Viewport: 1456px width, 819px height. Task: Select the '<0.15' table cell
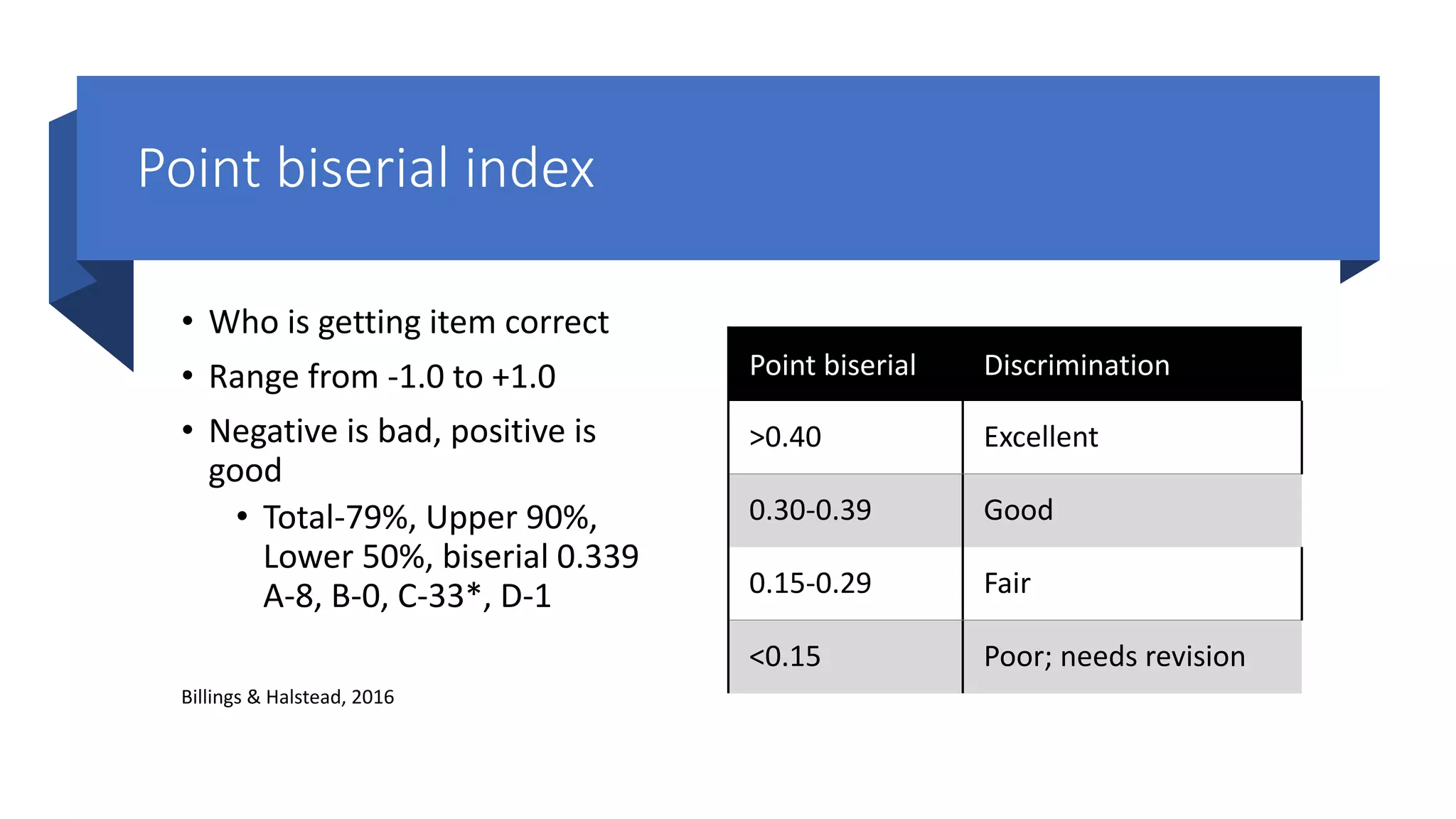coord(845,657)
